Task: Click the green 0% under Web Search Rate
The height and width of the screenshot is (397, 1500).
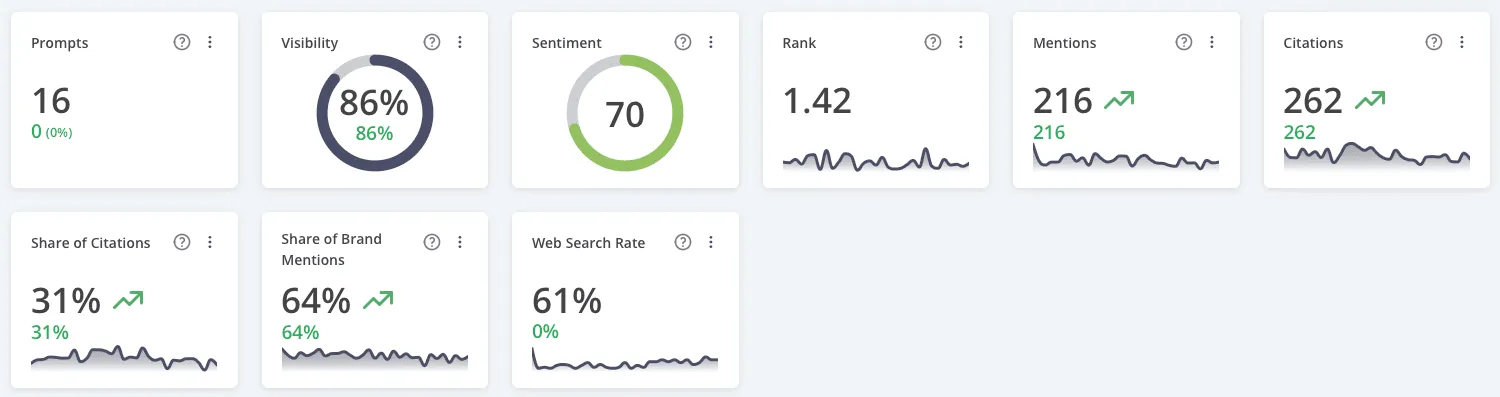Action: pos(546,332)
